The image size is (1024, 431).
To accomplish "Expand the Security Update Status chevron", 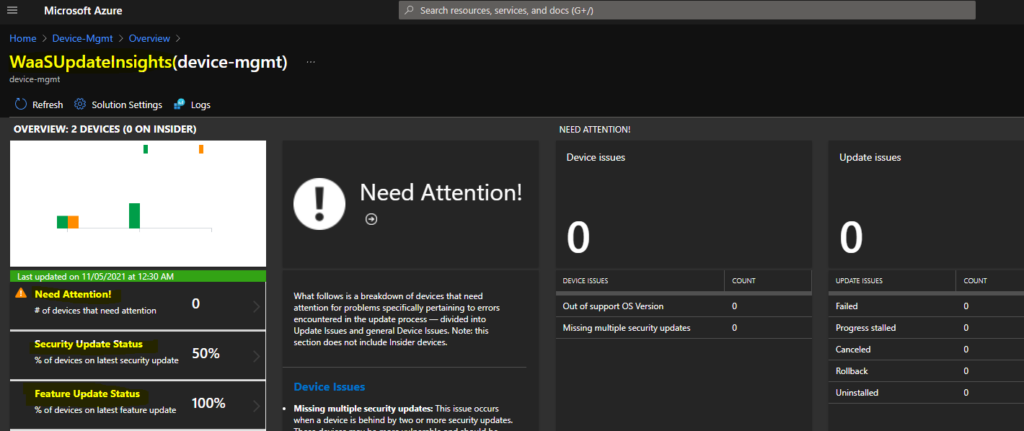I will tap(256, 356).
